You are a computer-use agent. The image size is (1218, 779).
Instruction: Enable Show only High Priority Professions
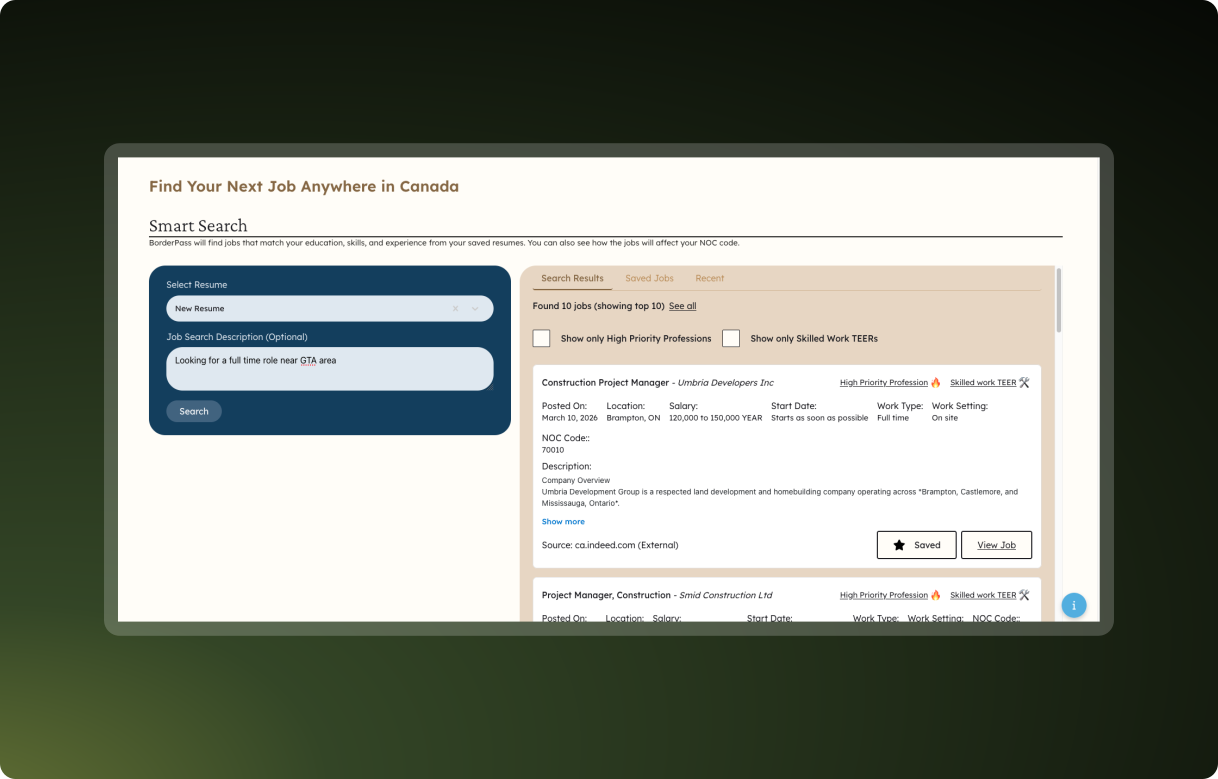pos(541,338)
